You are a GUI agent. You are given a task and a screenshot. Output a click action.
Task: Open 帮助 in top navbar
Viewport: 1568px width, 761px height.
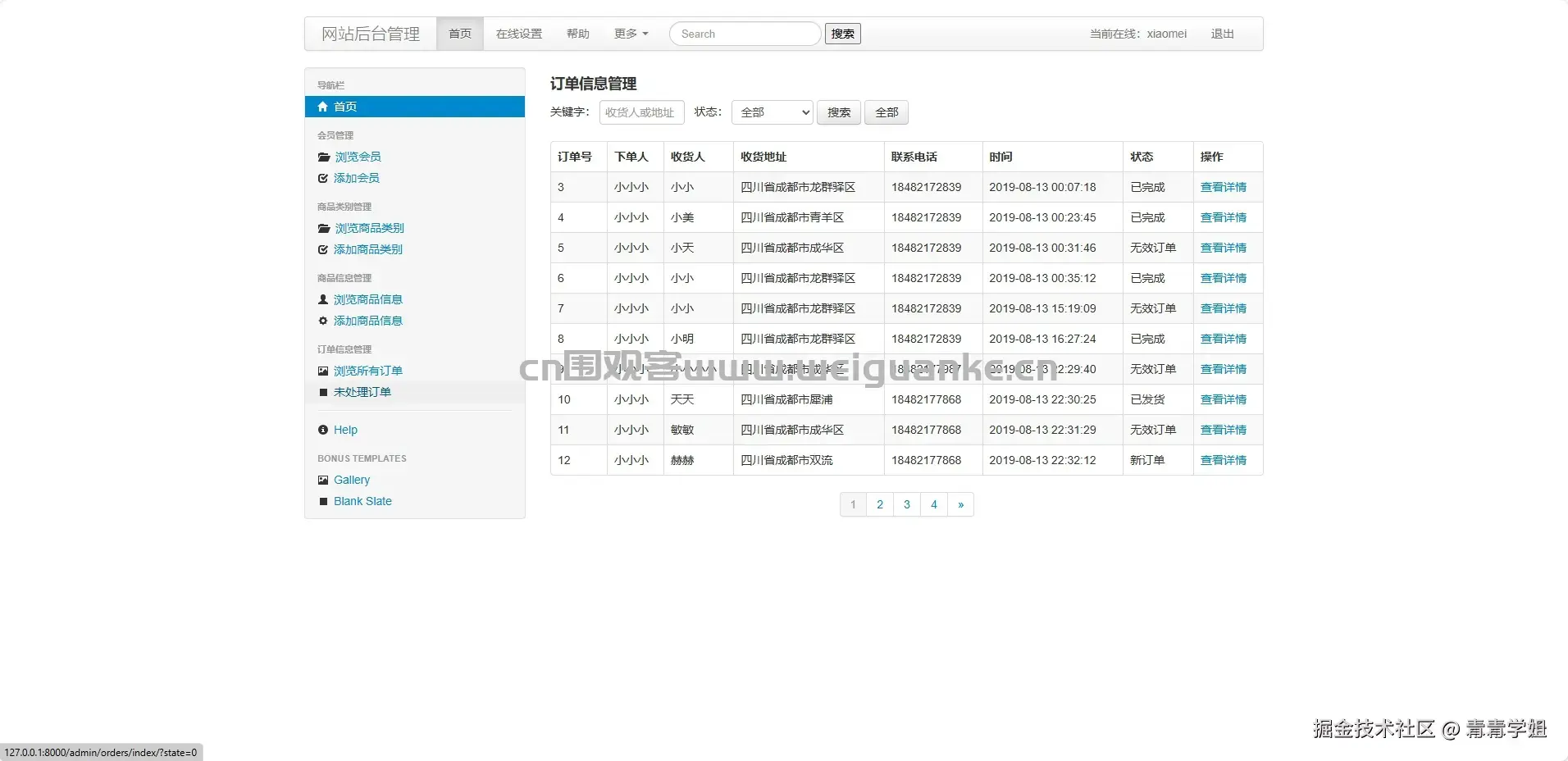coord(578,34)
